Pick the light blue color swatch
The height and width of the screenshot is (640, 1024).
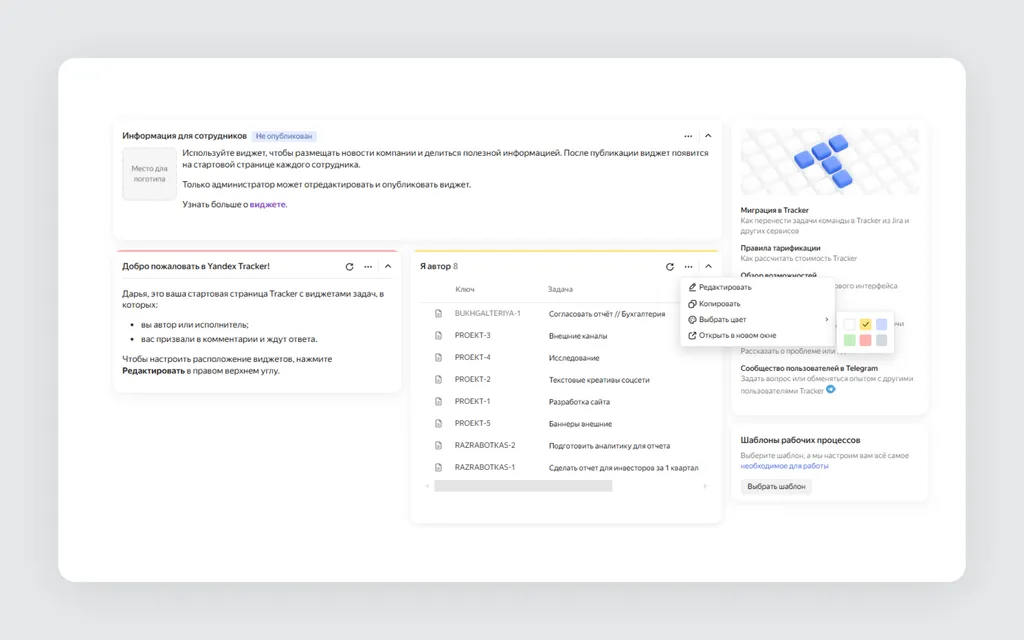coord(882,324)
